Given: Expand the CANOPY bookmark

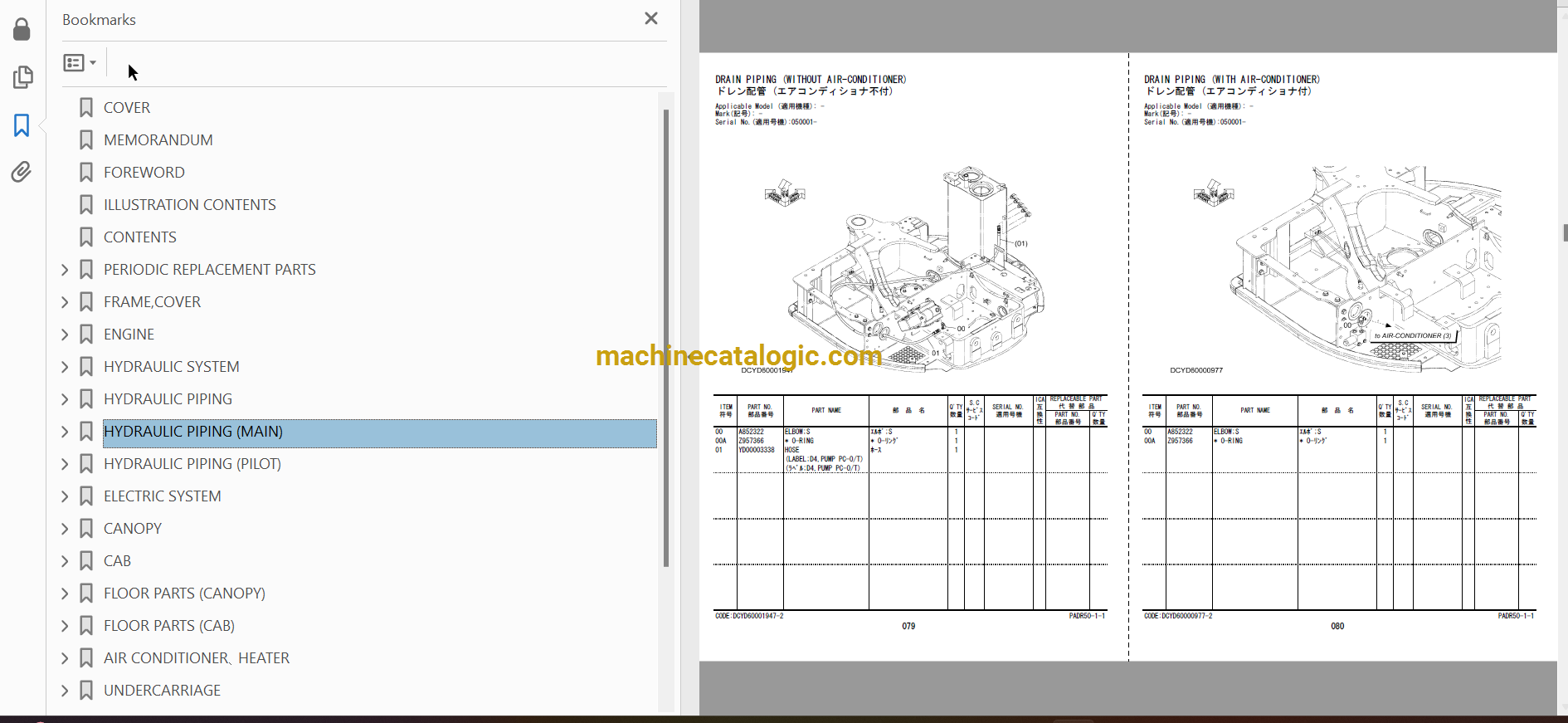Looking at the screenshot, I should [x=65, y=529].
